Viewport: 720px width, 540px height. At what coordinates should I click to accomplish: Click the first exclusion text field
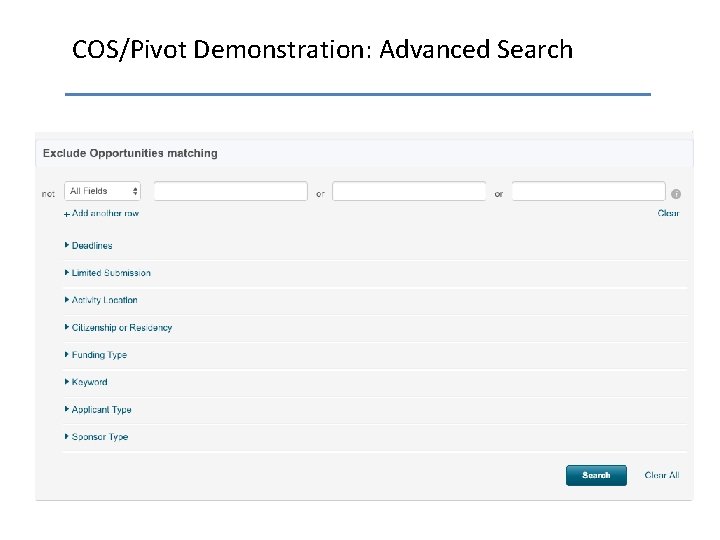click(x=231, y=191)
